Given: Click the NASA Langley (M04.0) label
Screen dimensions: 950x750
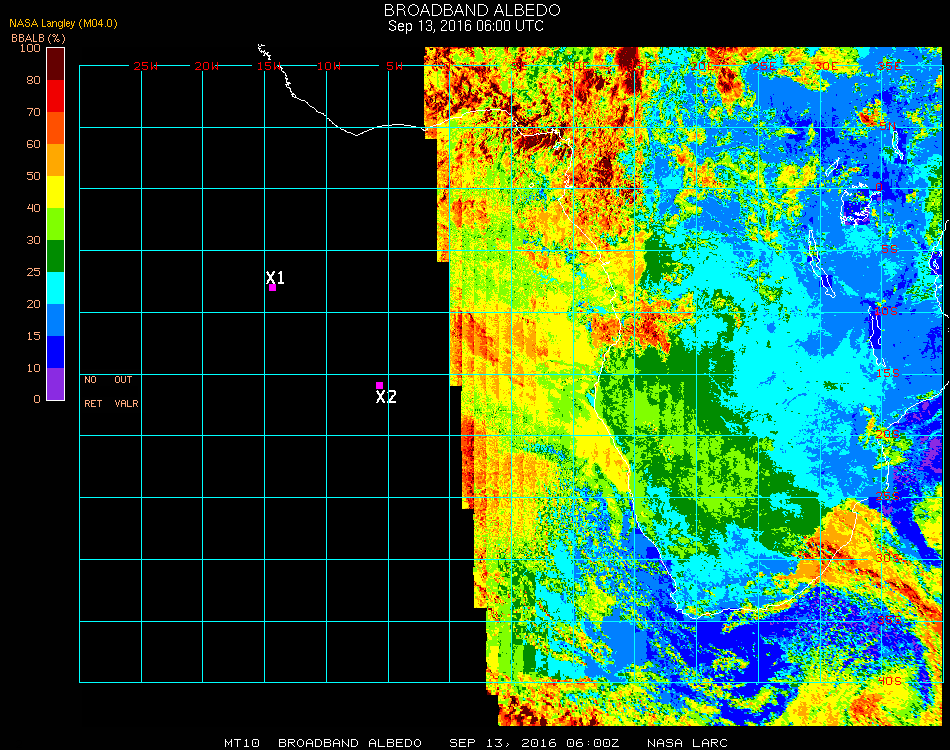Looking at the screenshot, I should coord(50,24).
